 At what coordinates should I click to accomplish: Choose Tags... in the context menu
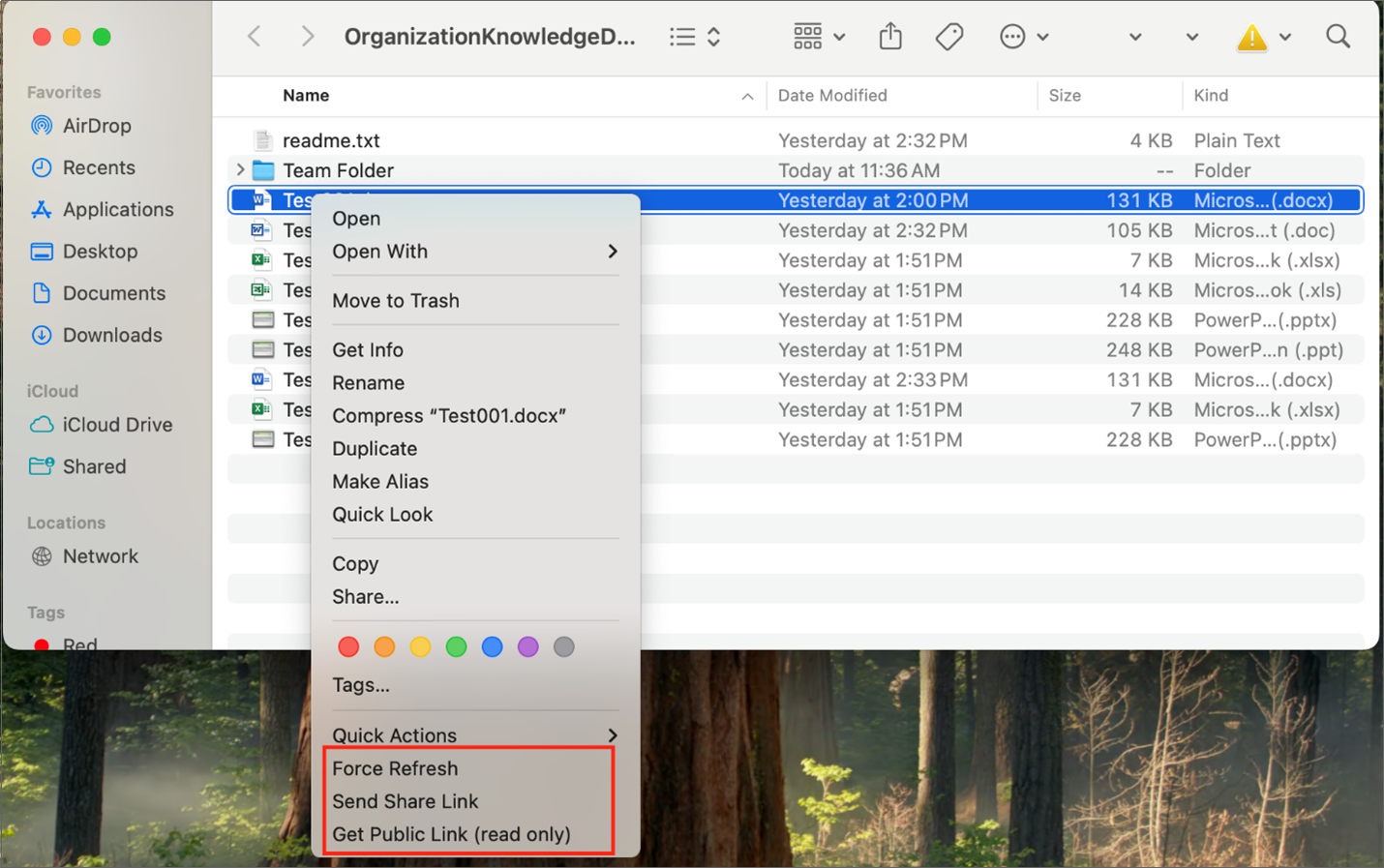361,685
